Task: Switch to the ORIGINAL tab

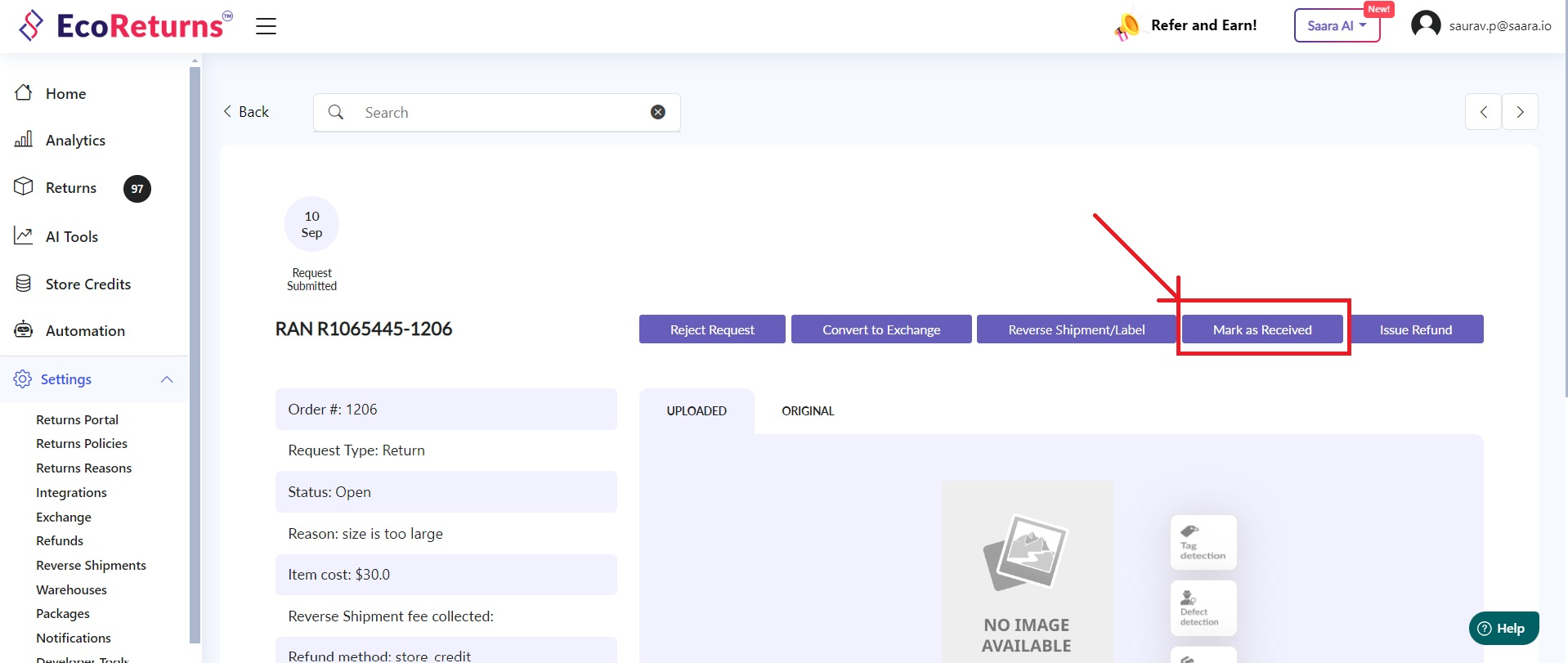Action: click(x=808, y=411)
